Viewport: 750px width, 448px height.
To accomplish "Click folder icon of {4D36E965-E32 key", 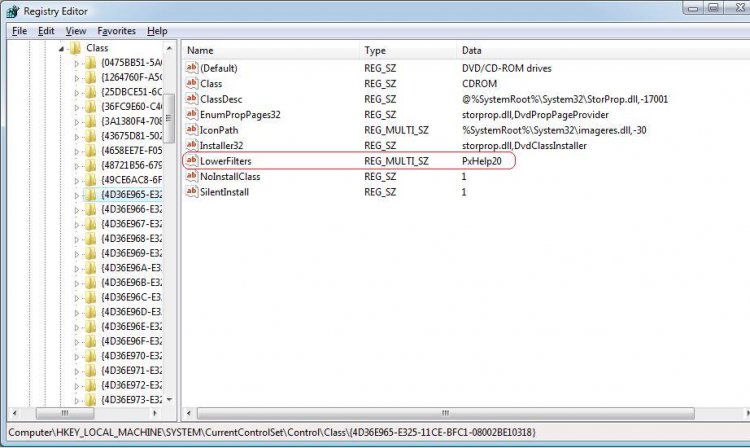I will point(90,195).
